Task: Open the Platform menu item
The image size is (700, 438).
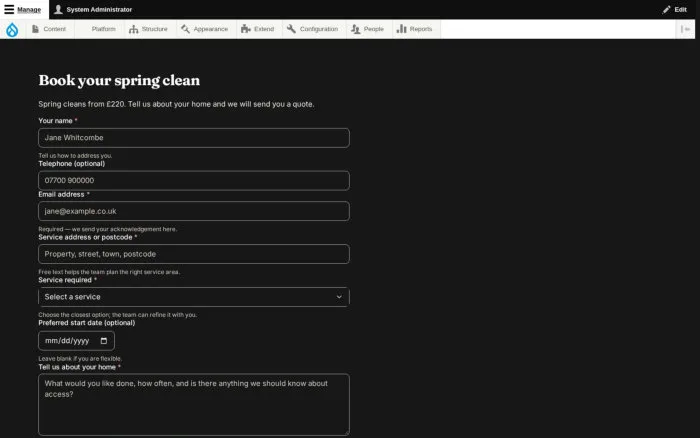Action: [99, 29]
